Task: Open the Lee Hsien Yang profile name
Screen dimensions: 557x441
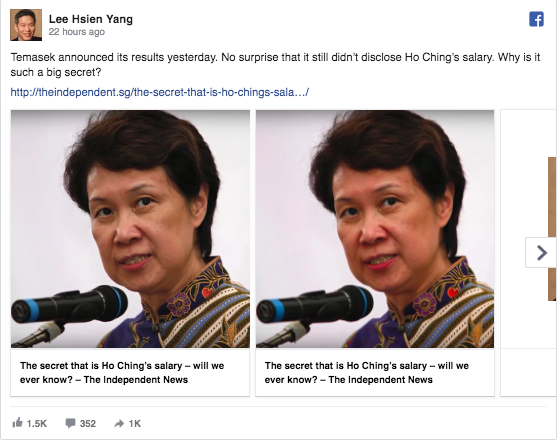Action: (x=91, y=19)
